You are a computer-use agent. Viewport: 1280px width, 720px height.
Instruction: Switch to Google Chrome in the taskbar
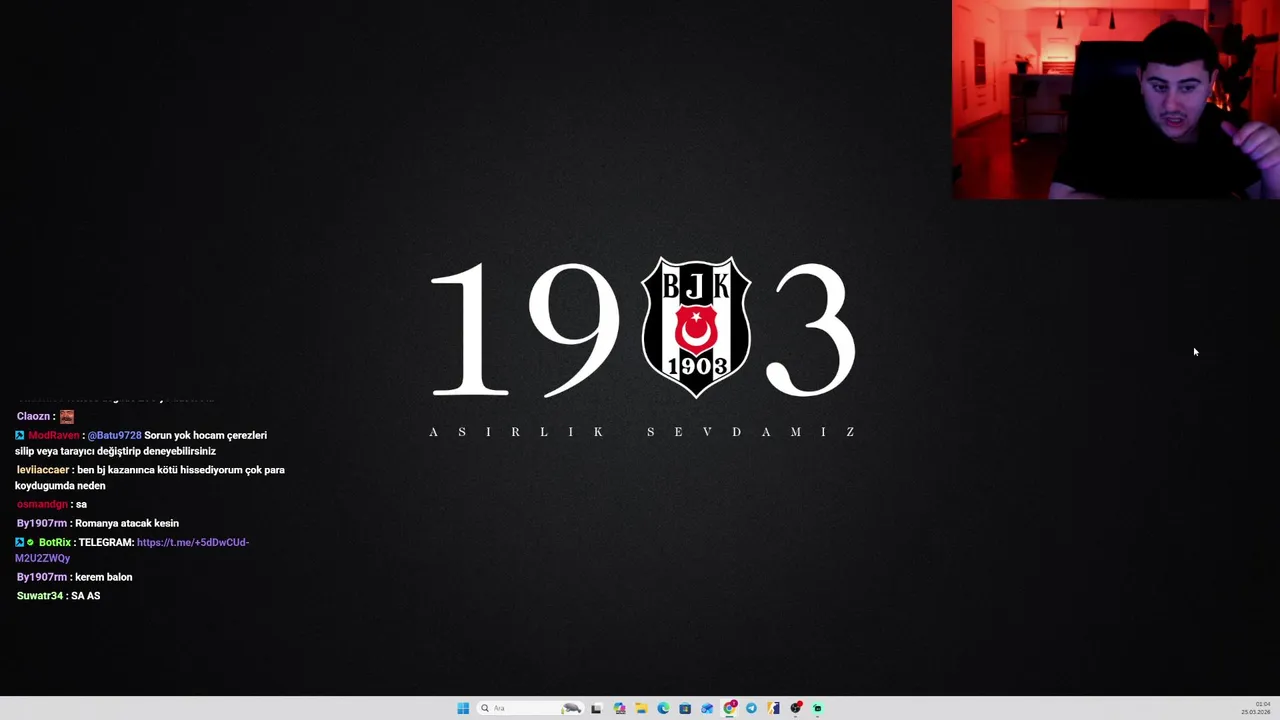tap(729, 708)
